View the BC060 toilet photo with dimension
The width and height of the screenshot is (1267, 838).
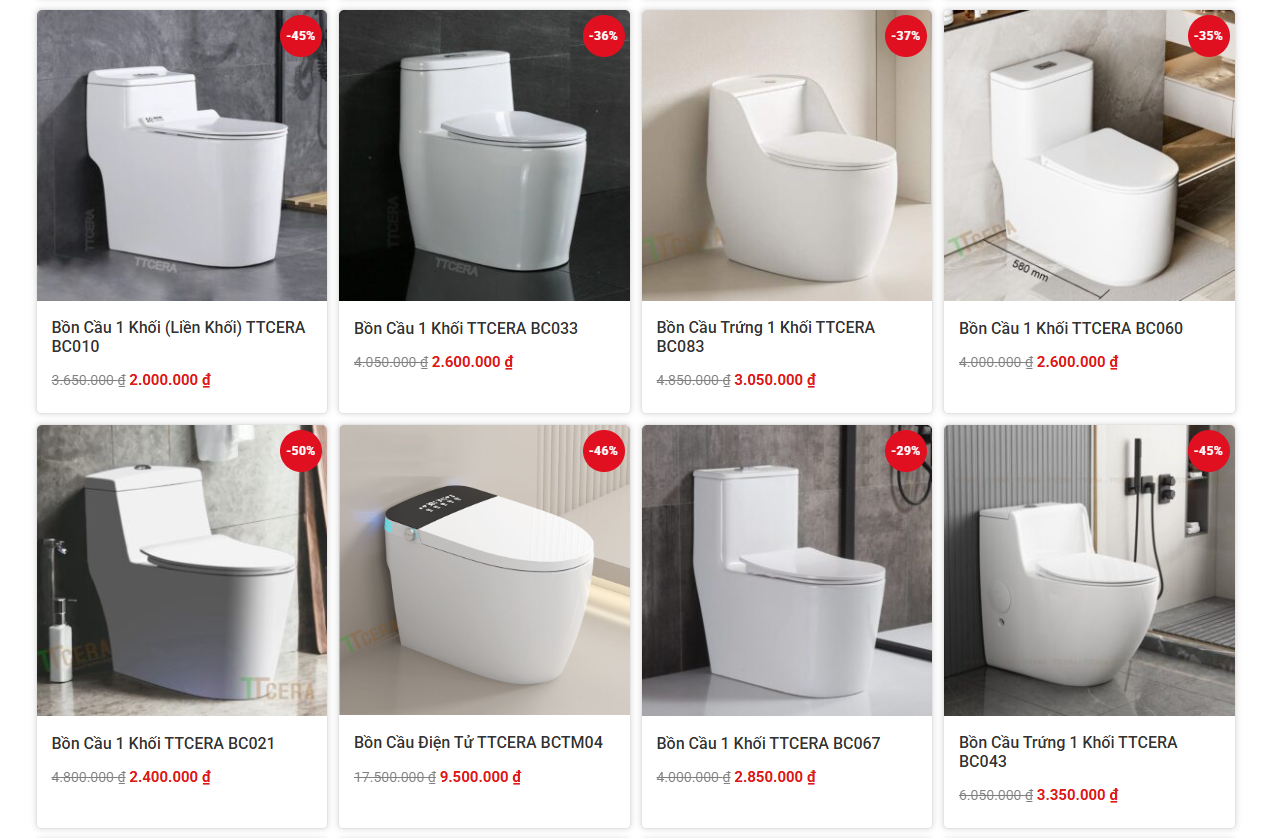pyautogui.click(x=1089, y=155)
